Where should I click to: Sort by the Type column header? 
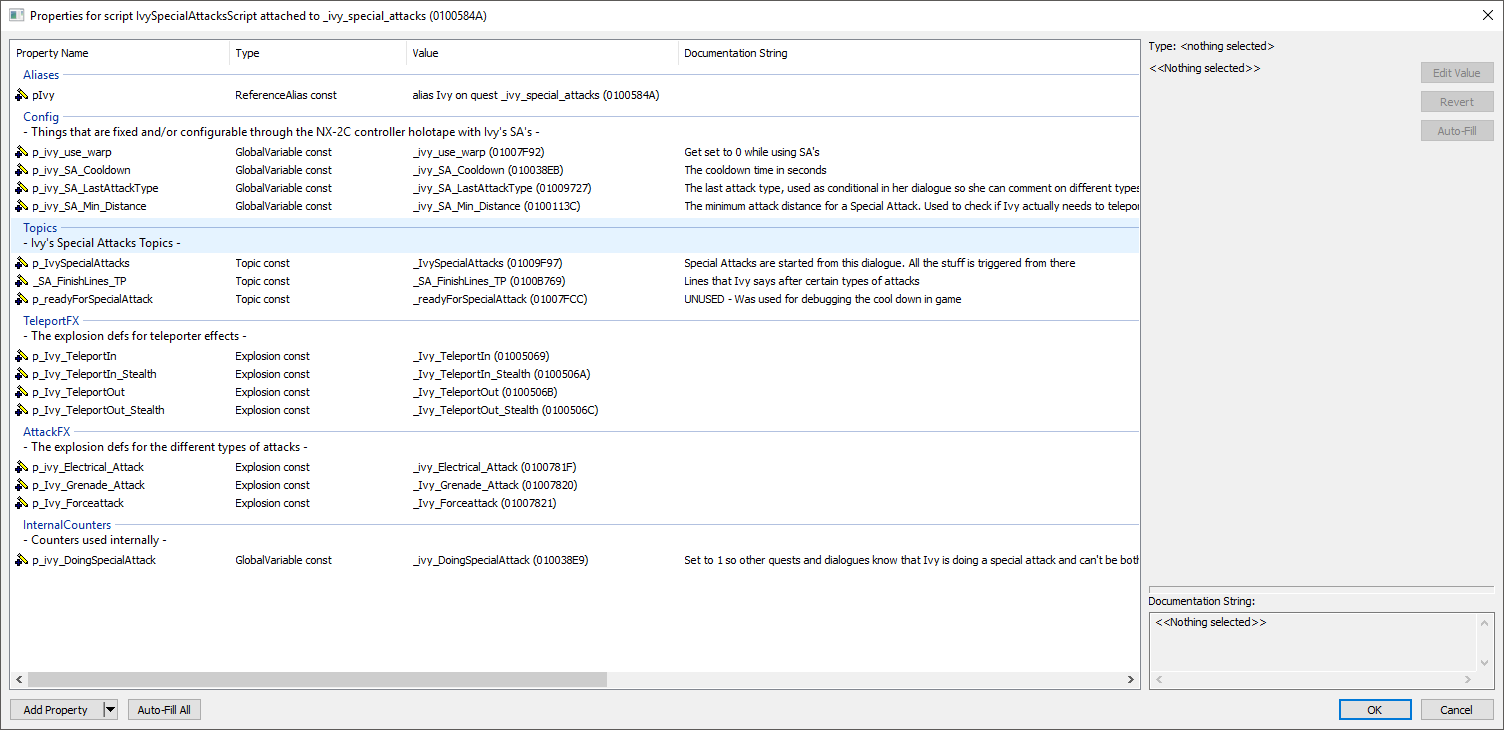[318, 53]
